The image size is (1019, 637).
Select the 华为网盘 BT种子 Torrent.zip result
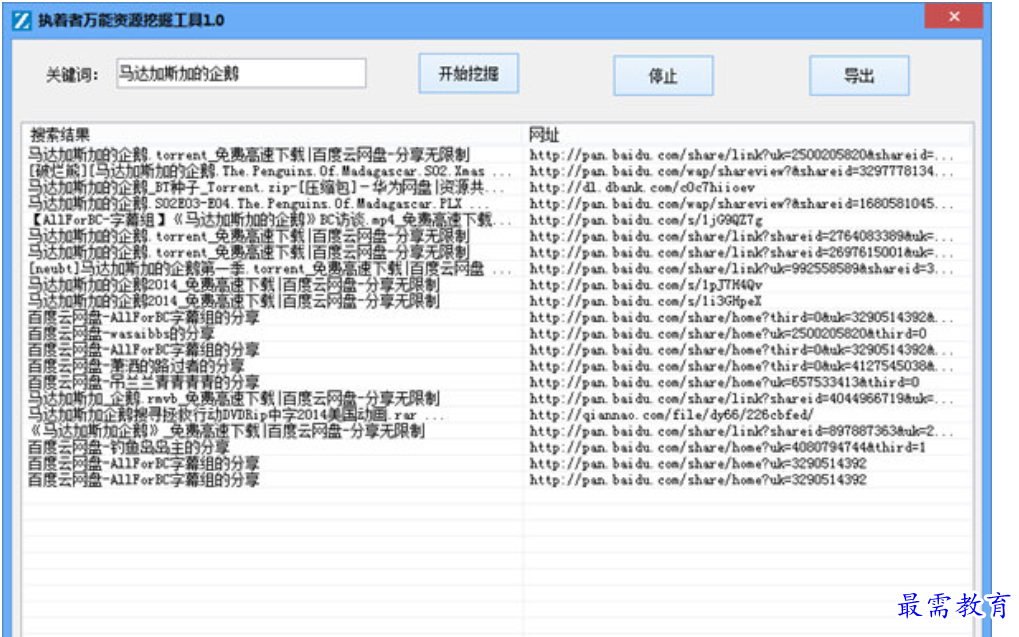(x=256, y=187)
